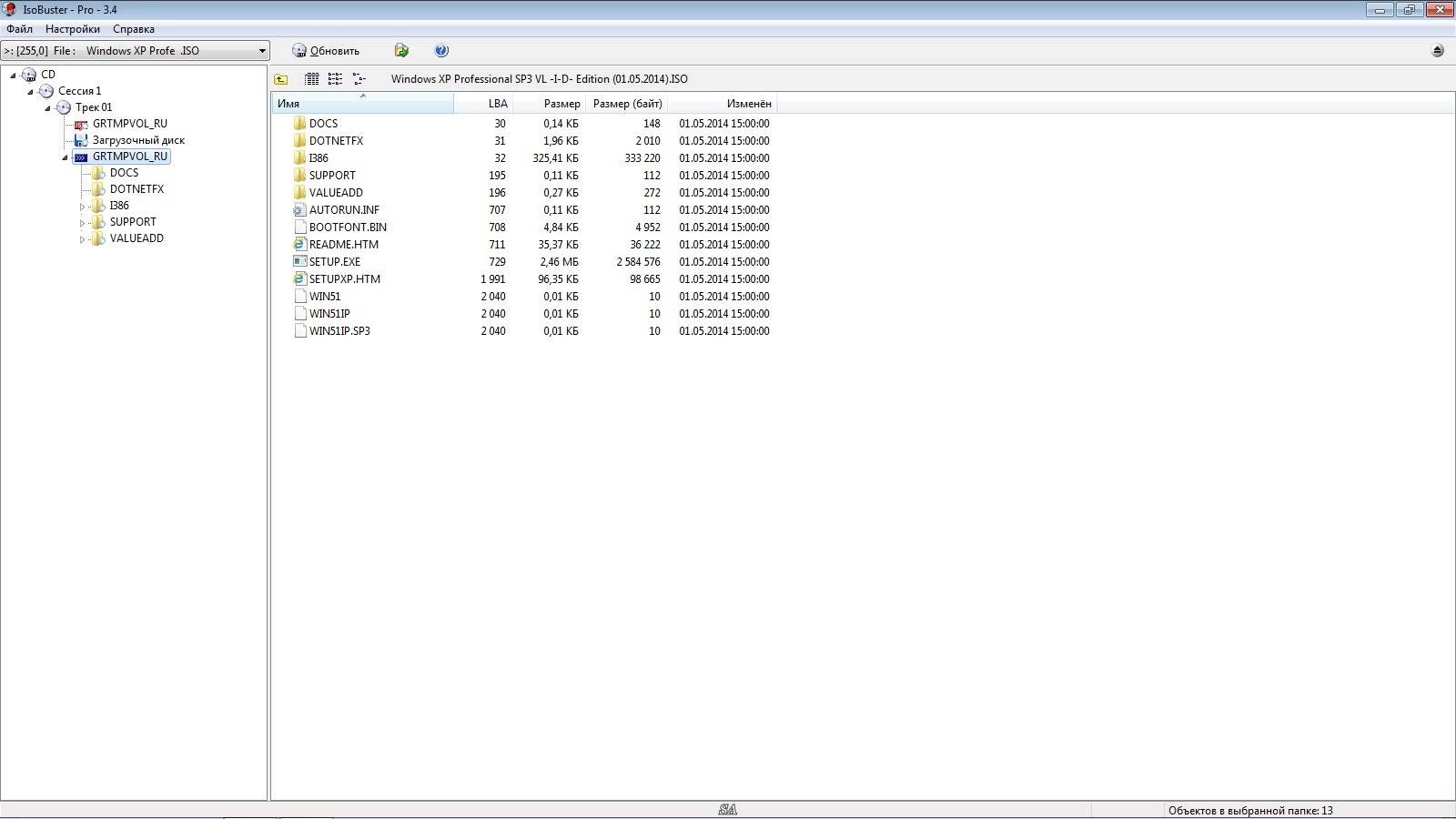Expand the I386 folder in tree

pyautogui.click(x=82, y=207)
